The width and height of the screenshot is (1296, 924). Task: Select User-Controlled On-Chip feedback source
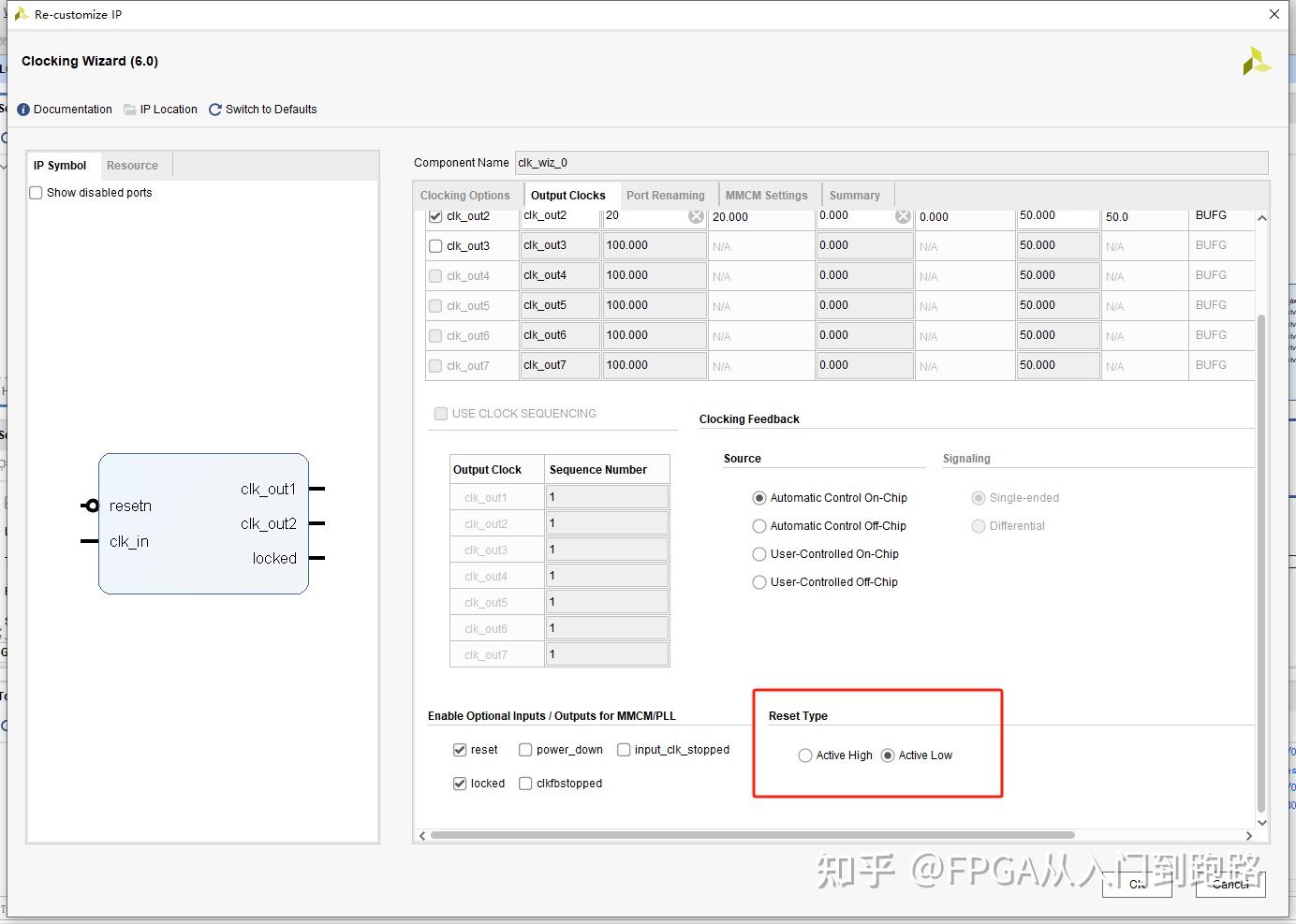[758, 554]
